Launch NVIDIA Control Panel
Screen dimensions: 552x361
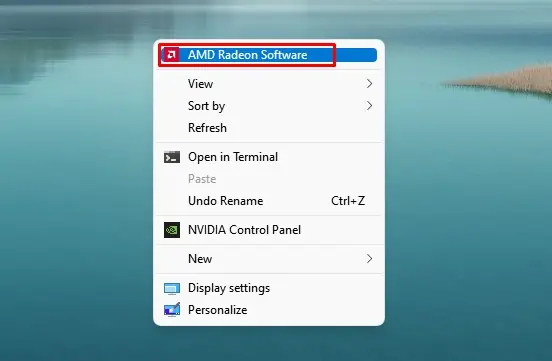click(x=269, y=230)
